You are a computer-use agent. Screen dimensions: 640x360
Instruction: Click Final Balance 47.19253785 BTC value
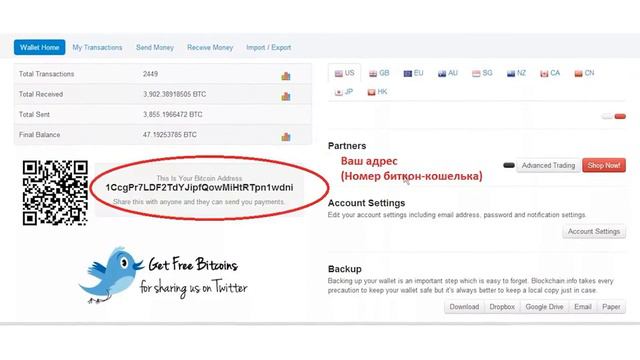(x=170, y=135)
